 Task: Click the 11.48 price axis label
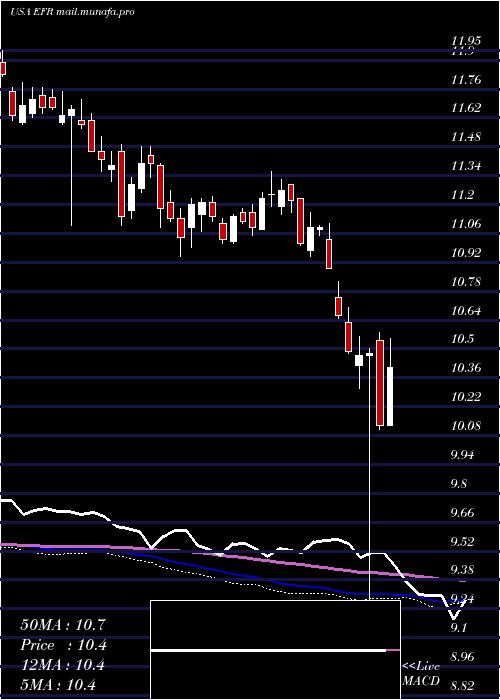pyautogui.click(x=466, y=137)
